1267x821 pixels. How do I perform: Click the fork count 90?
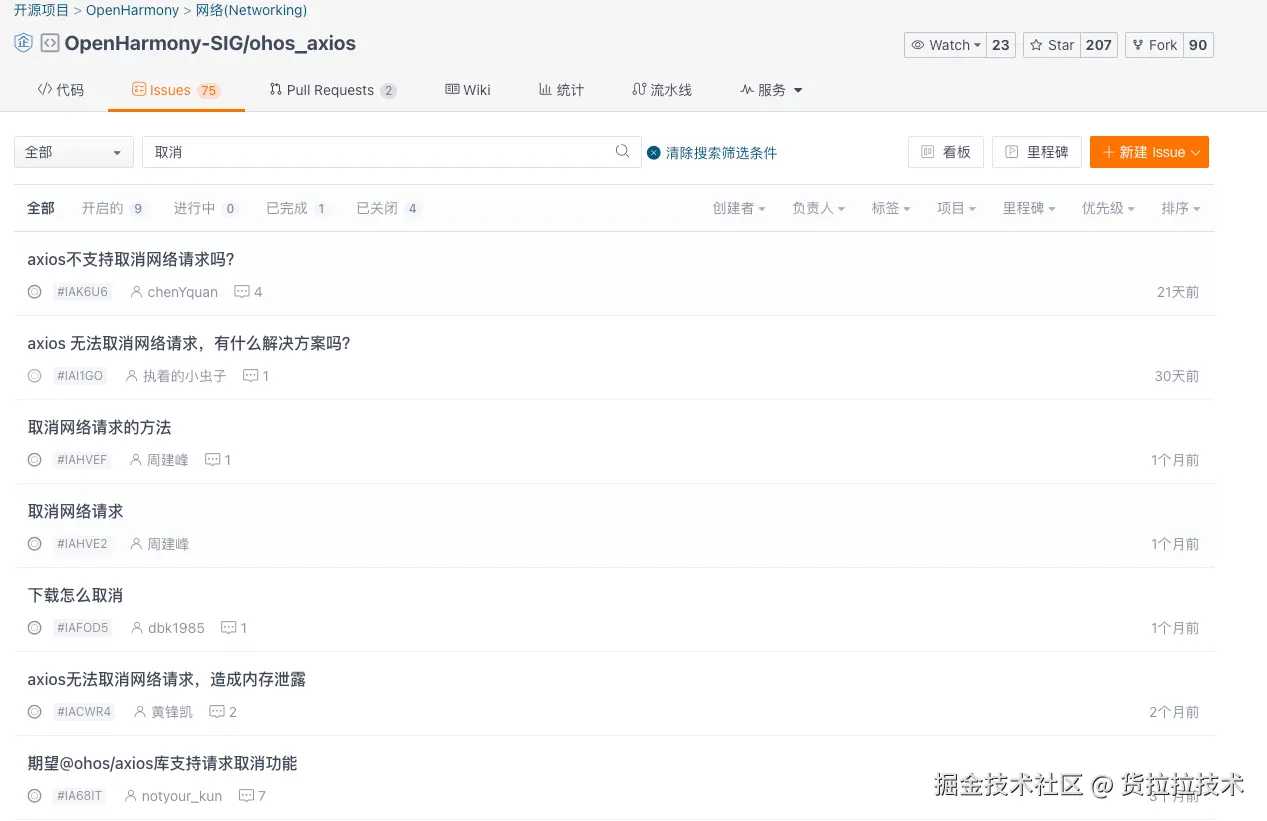[1198, 45]
